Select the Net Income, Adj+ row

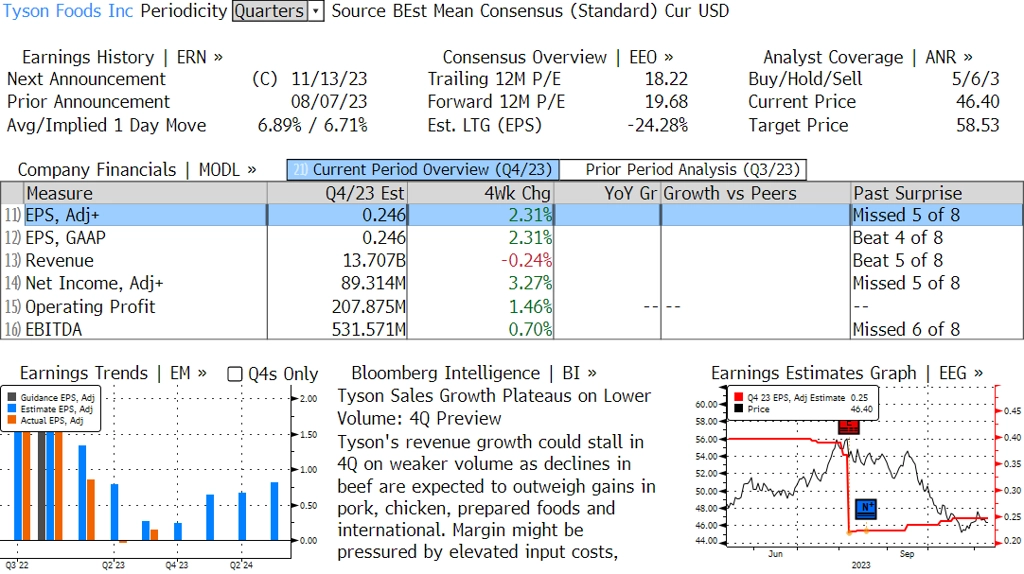pos(512,283)
